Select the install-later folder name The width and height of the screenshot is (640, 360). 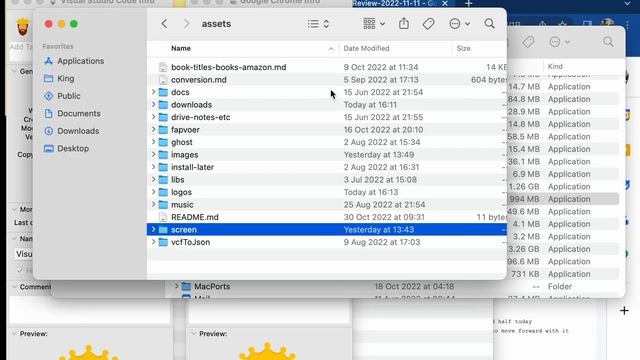[192, 167]
